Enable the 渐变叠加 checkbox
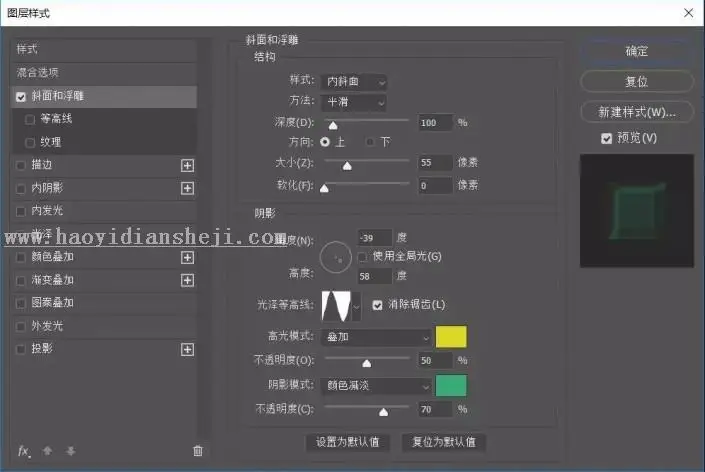Screen dimensions: 705x472 (x=21, y=281)
